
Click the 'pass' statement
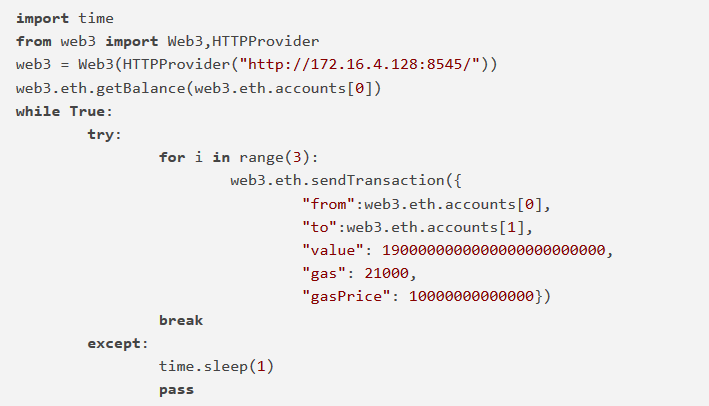(x=176, y=390)
